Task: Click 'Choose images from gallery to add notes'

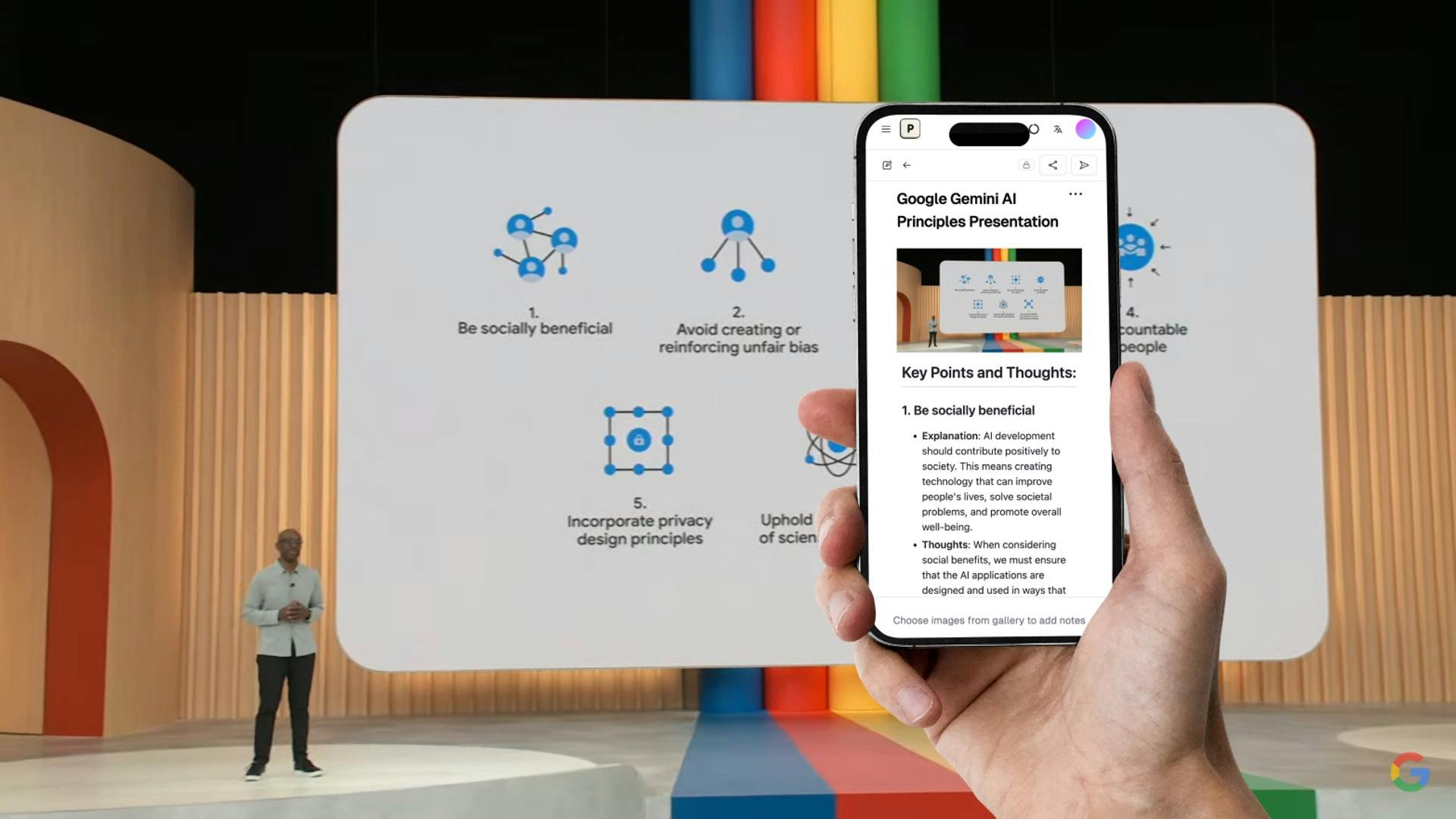Action: coord(988,619)
